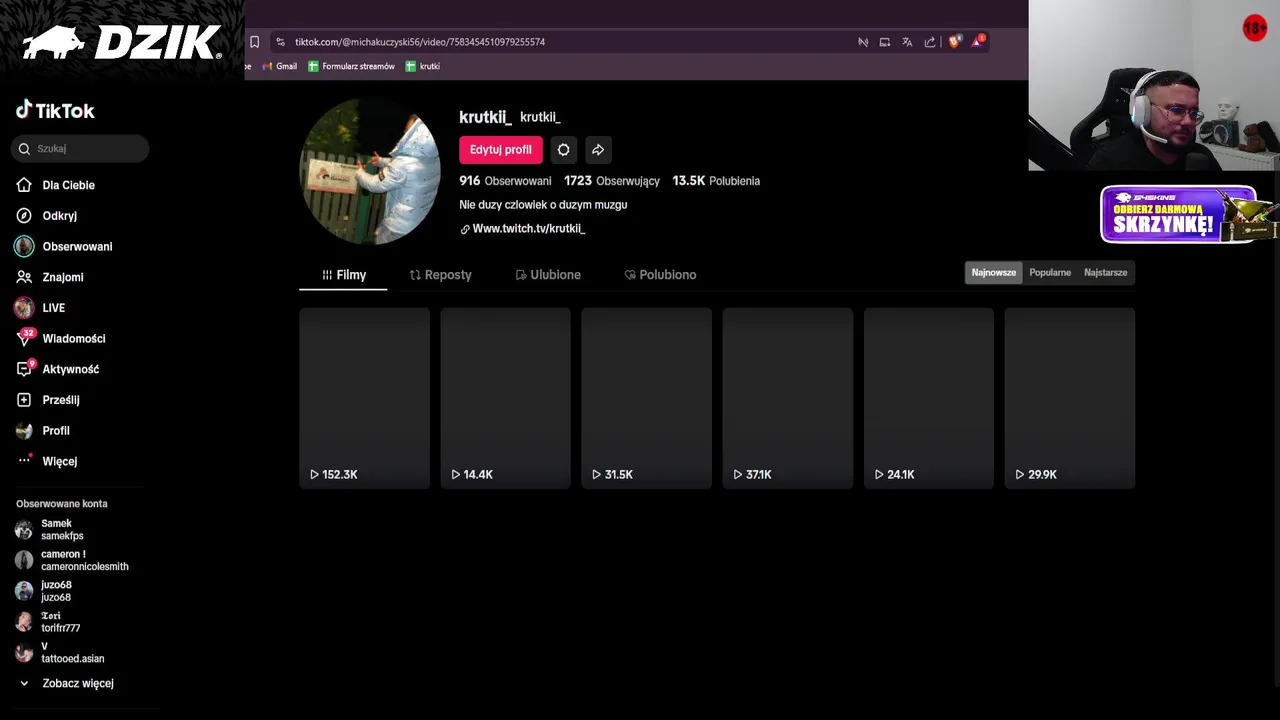This screenshot has width=1280, height=720.
Task: Click the browser bookmark icon
Action: (254, 42)
